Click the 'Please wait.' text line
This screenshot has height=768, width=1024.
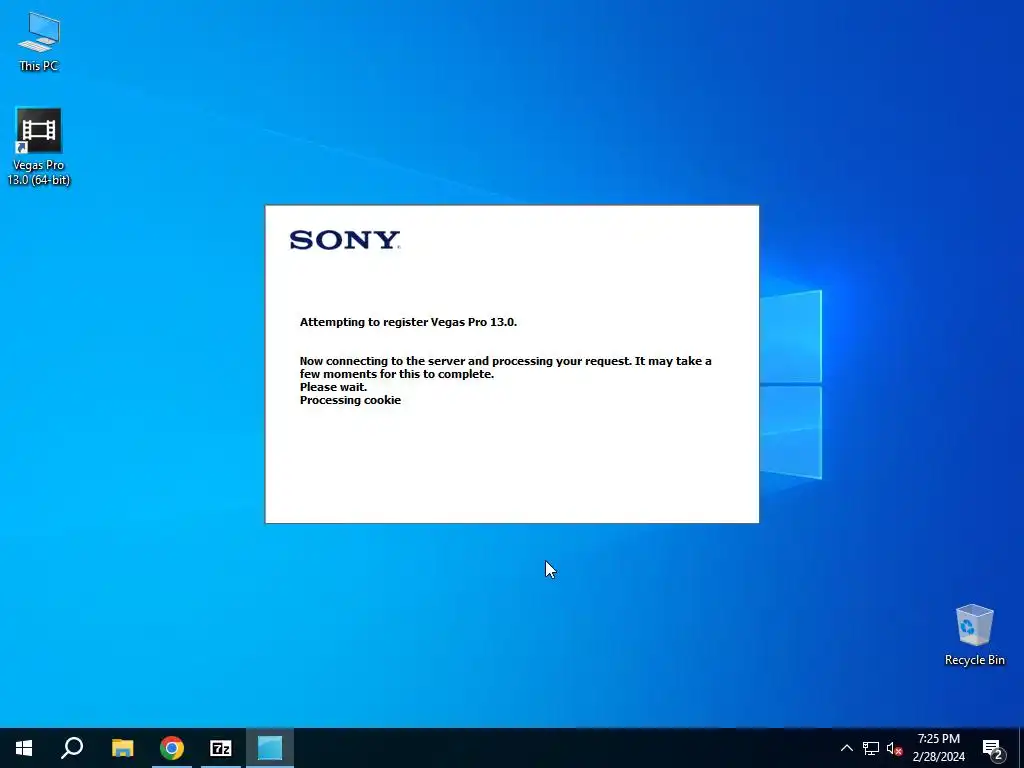(333, 387)
